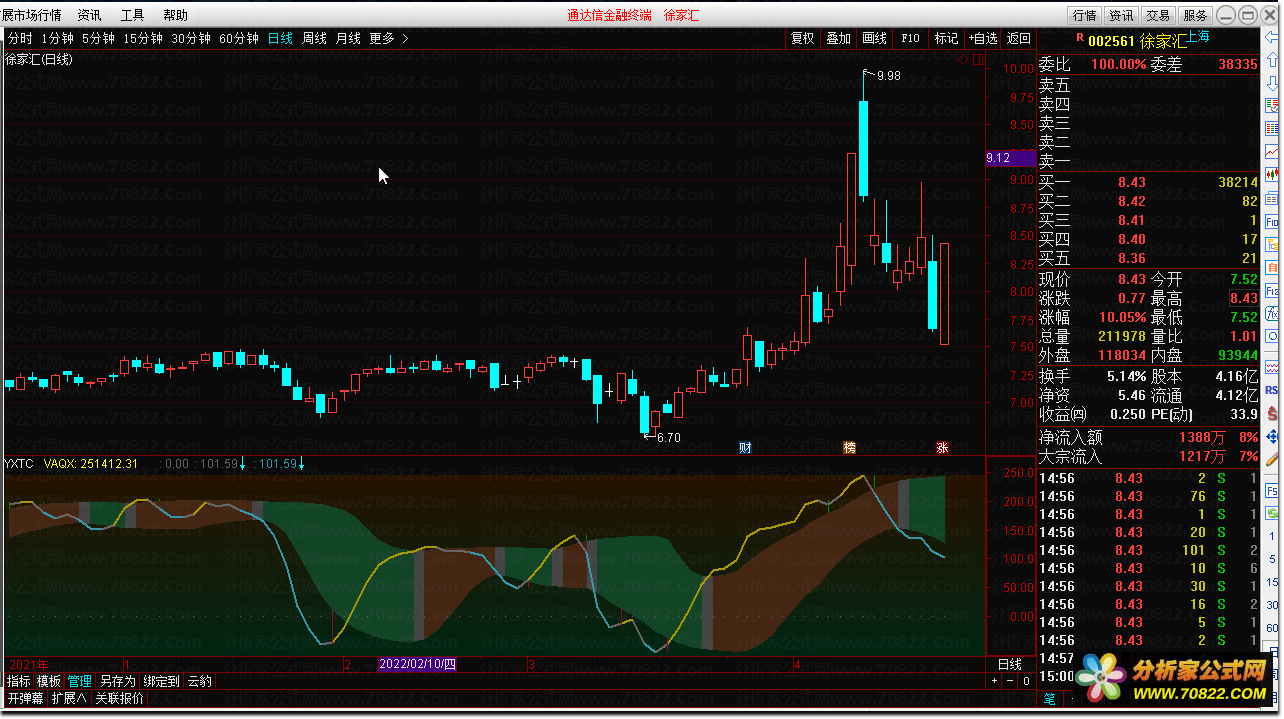Click the 净流入额 row
1284x719 pixels.
[x=1148, y=437]
